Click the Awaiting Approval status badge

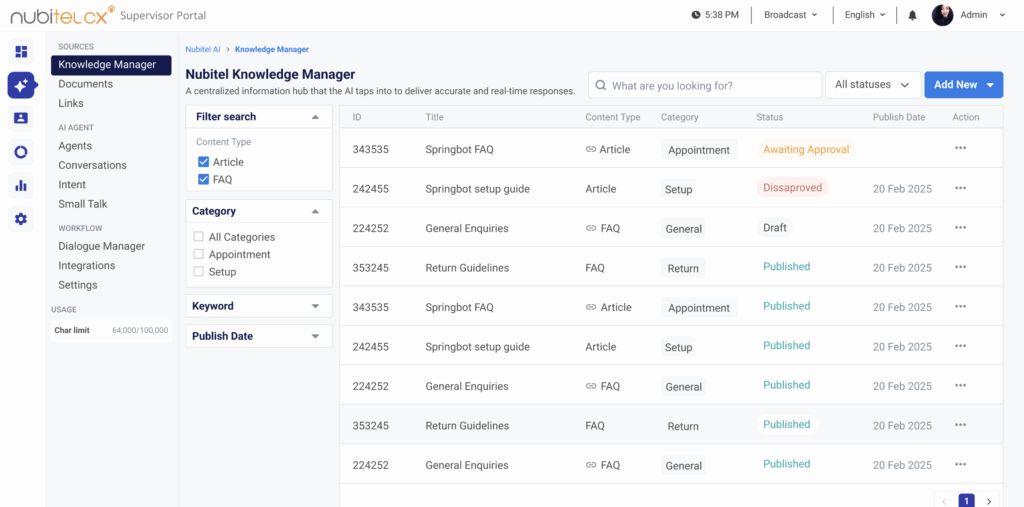[x=806, y=150]
